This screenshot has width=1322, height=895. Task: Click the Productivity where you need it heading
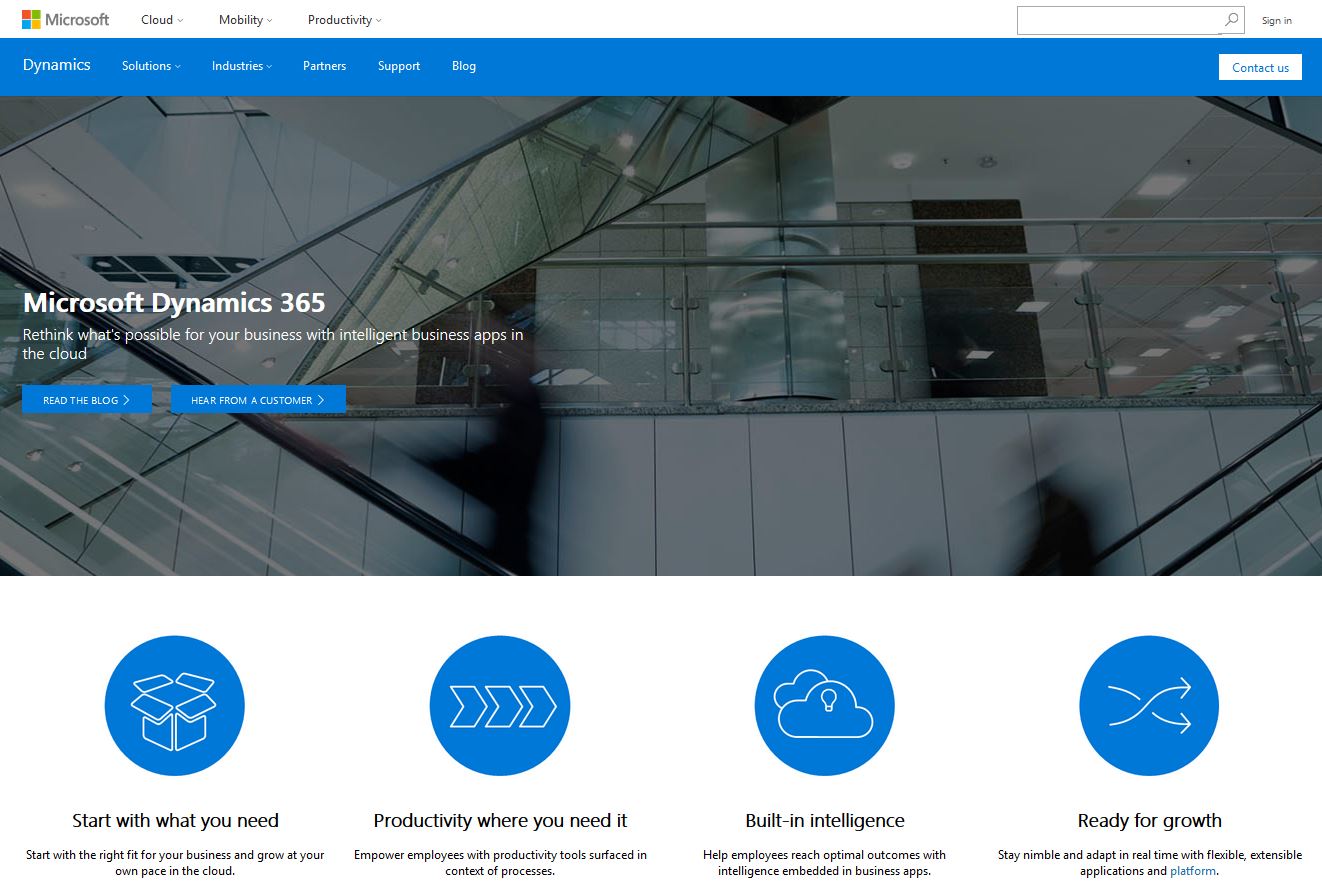[500, 821]
